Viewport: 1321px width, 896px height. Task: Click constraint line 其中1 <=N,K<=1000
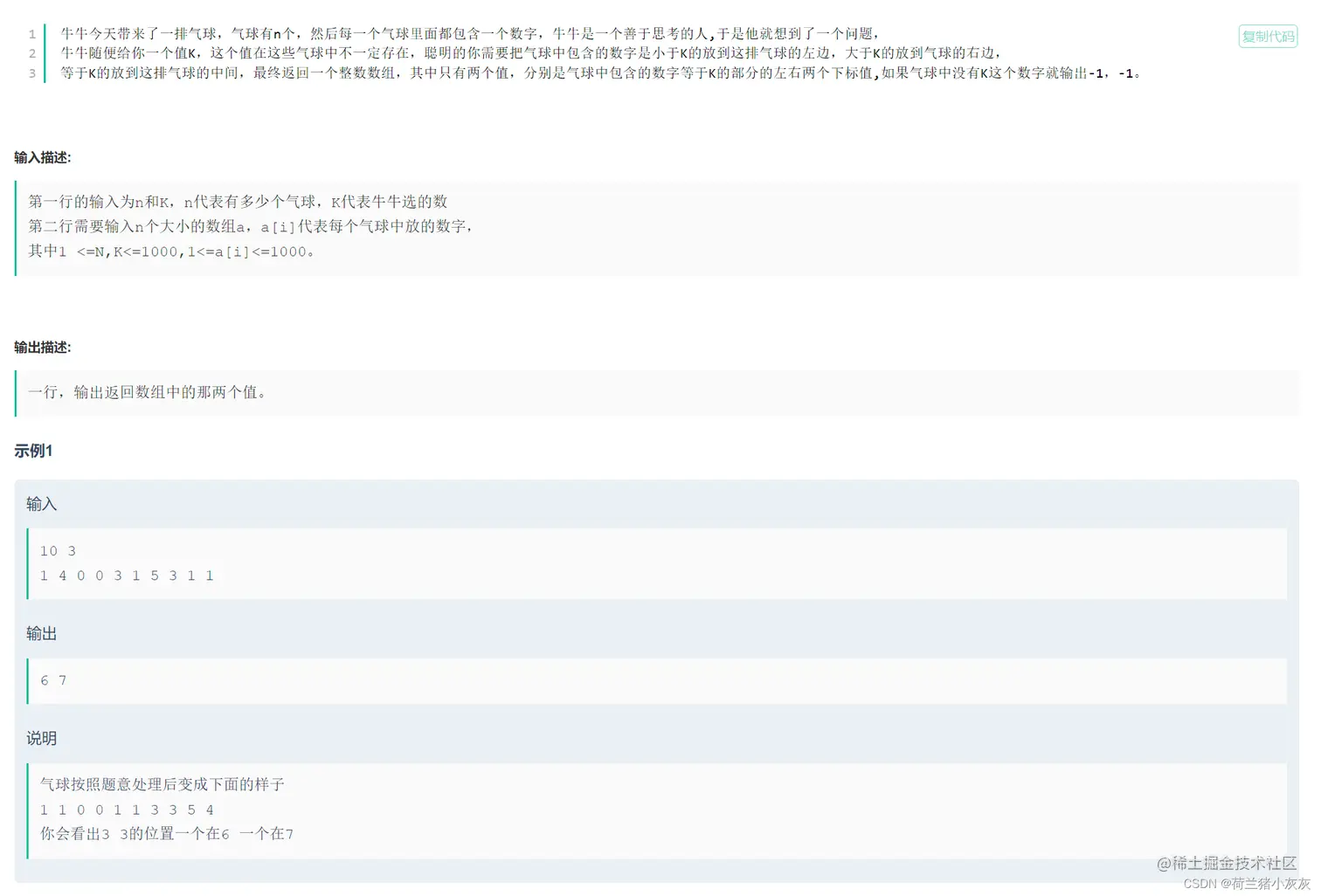coord(171,252)
